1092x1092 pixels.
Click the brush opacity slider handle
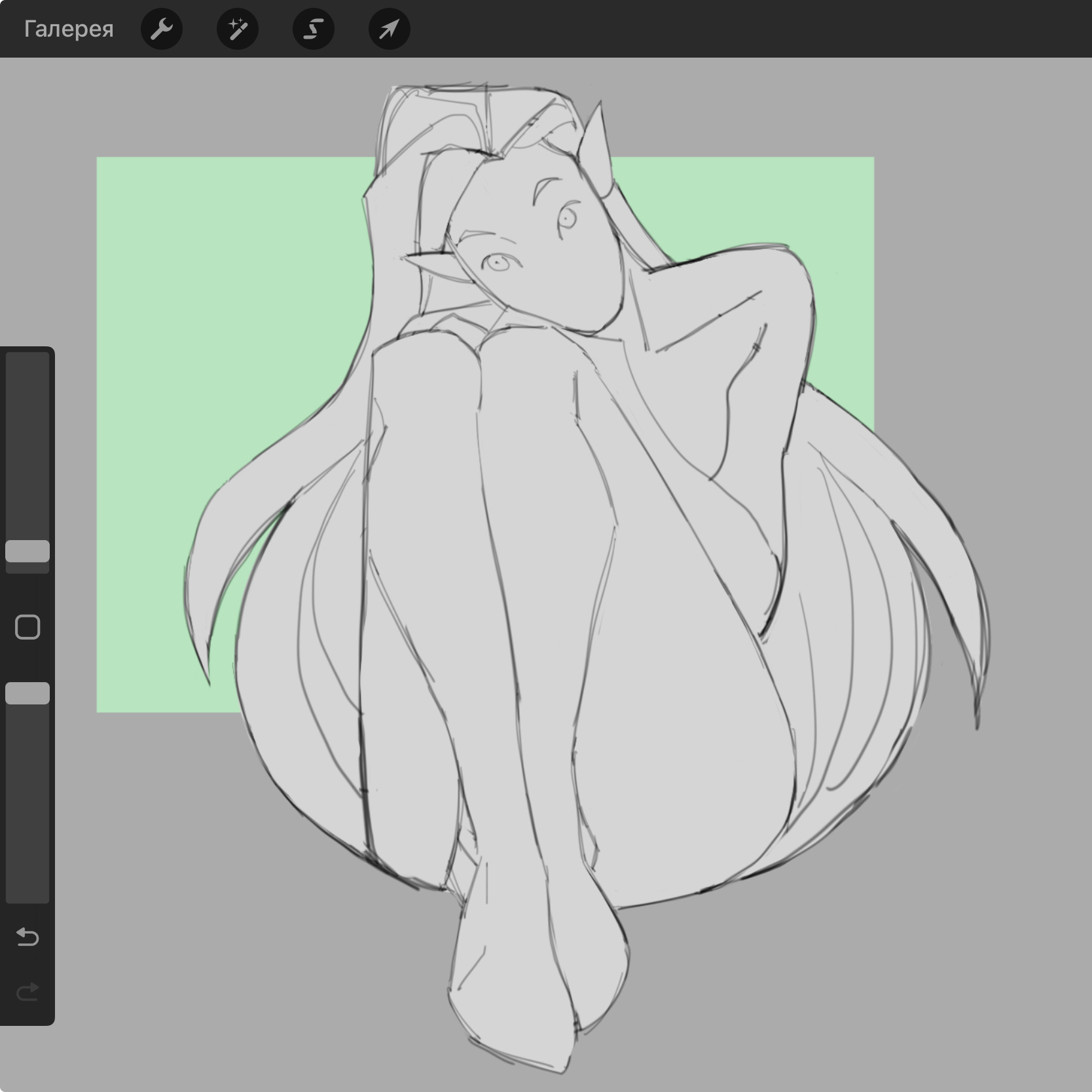point(27,693)
